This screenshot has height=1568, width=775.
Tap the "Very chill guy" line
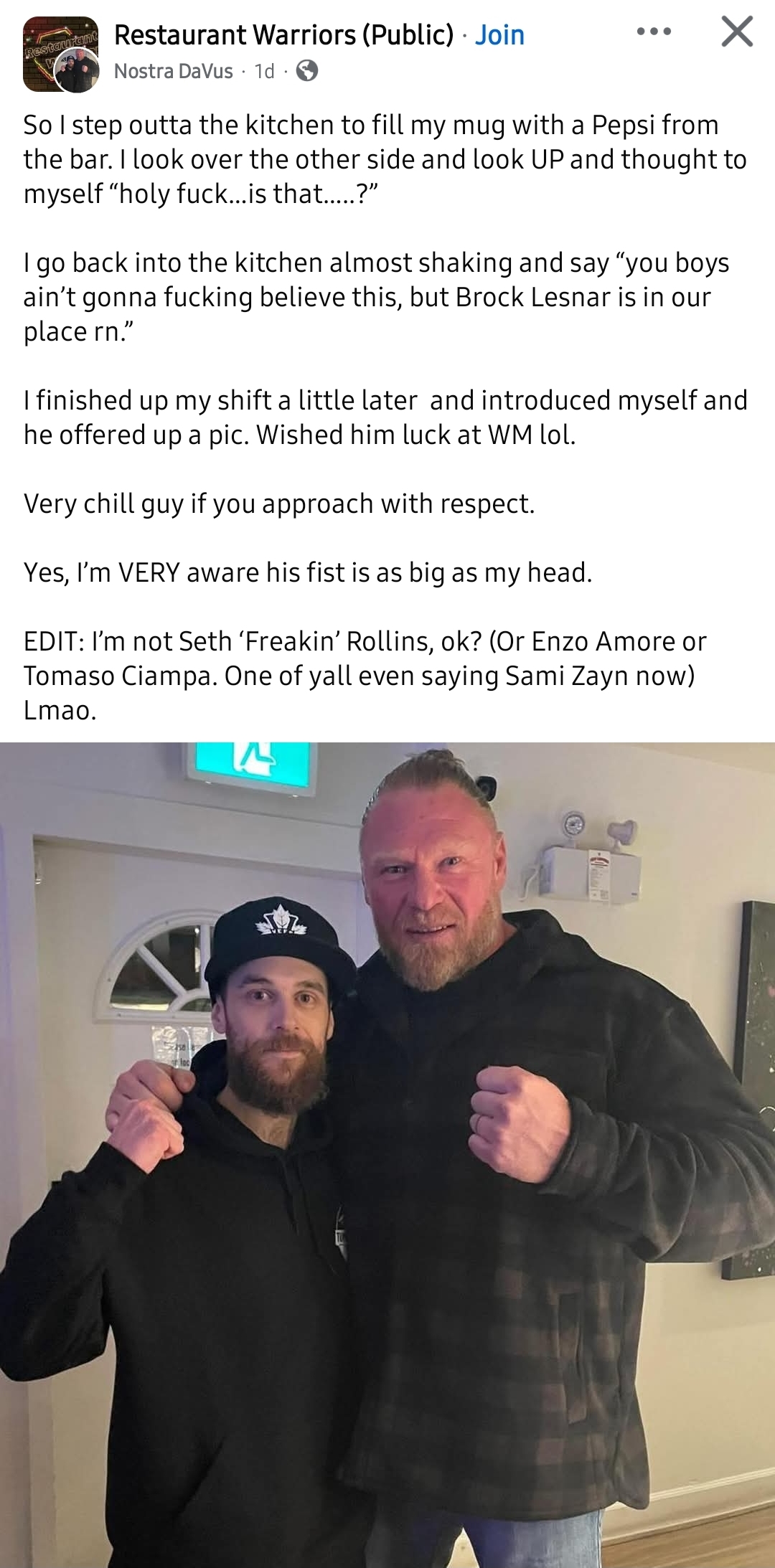pyautogui.click(x=279, y=504)
